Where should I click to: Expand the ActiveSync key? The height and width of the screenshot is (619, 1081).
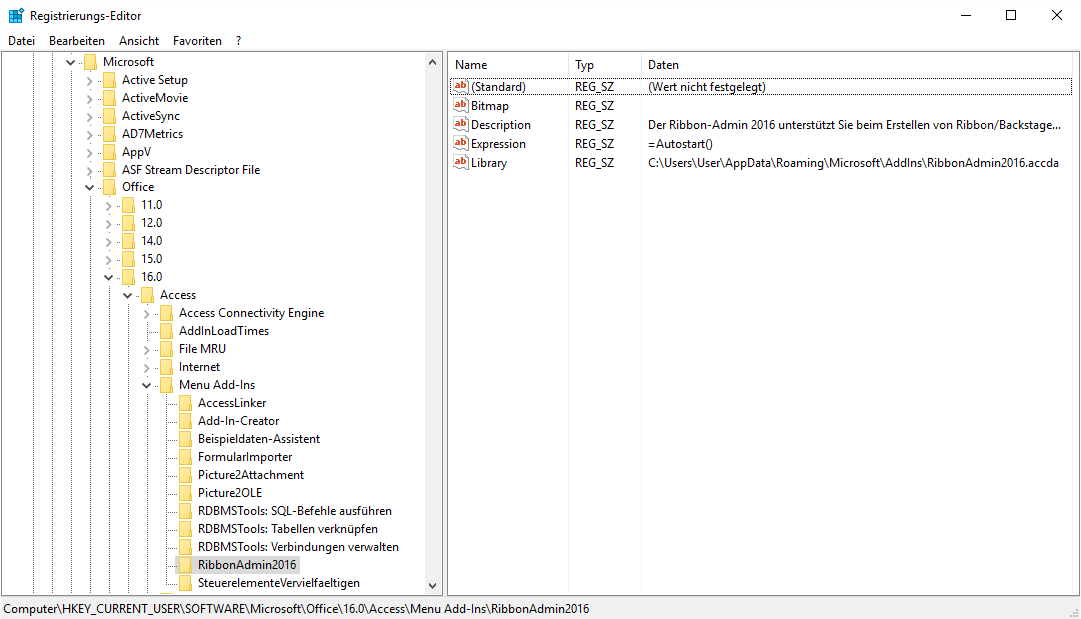pos(90,116)
